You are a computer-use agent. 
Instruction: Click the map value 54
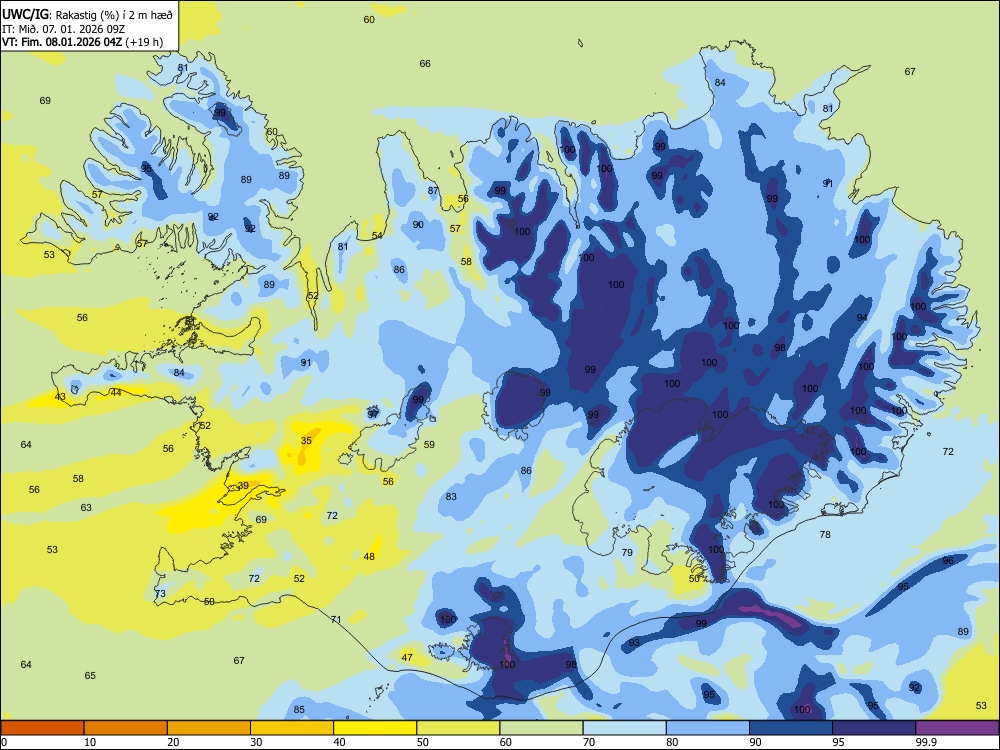coord(378,236)
